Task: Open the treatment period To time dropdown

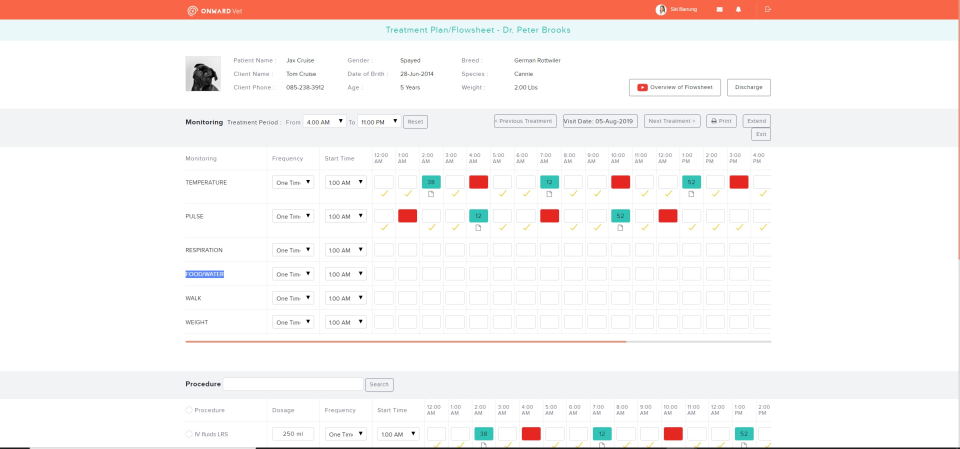Action: click(x=379, y=122)
